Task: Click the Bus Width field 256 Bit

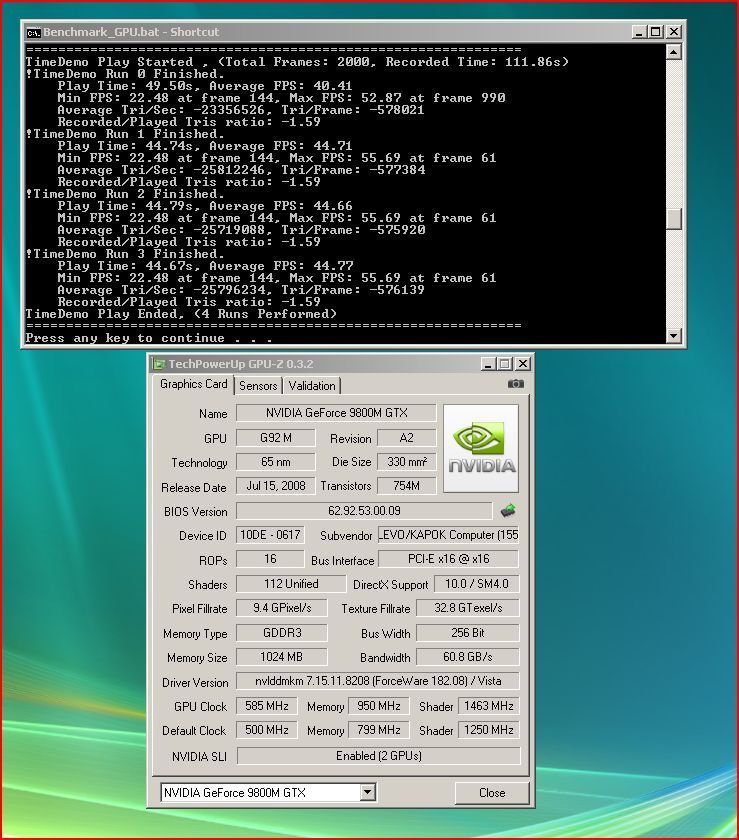Action: click(x=468, y=633)
